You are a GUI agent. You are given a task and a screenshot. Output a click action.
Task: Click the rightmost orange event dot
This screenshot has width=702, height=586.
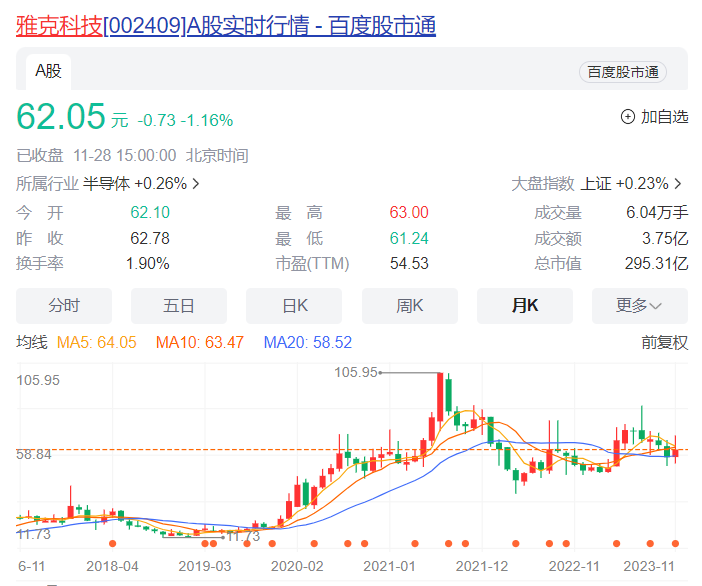point(676,544)
